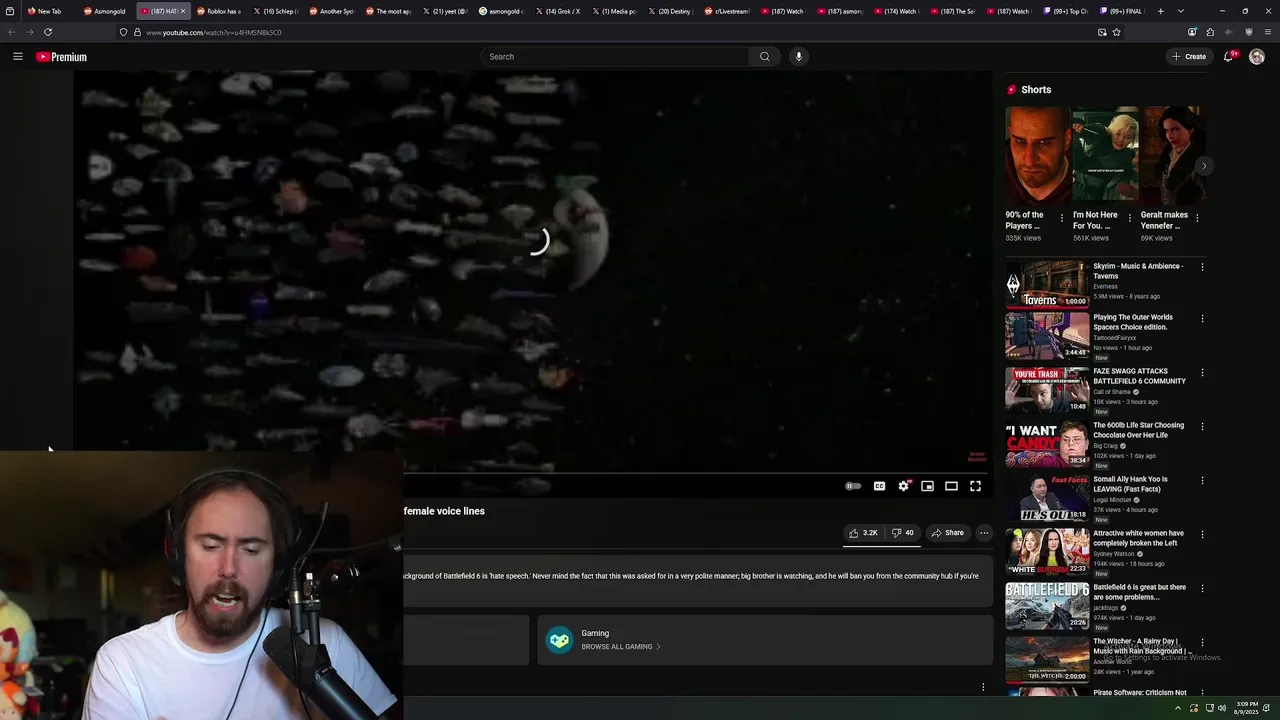Switch to the Grok / X browser tab
Screen dimensions: 1280x720
tap(558, 11)
